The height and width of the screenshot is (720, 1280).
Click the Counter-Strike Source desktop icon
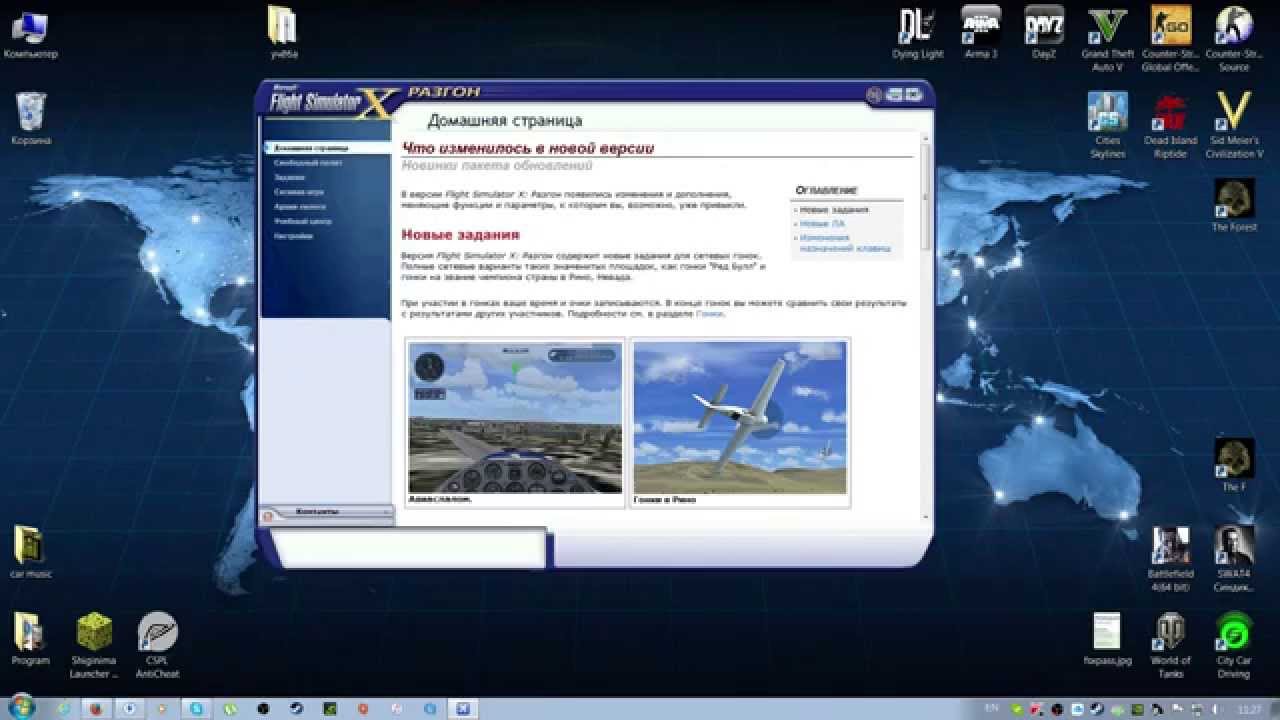tap(1234, 39)
